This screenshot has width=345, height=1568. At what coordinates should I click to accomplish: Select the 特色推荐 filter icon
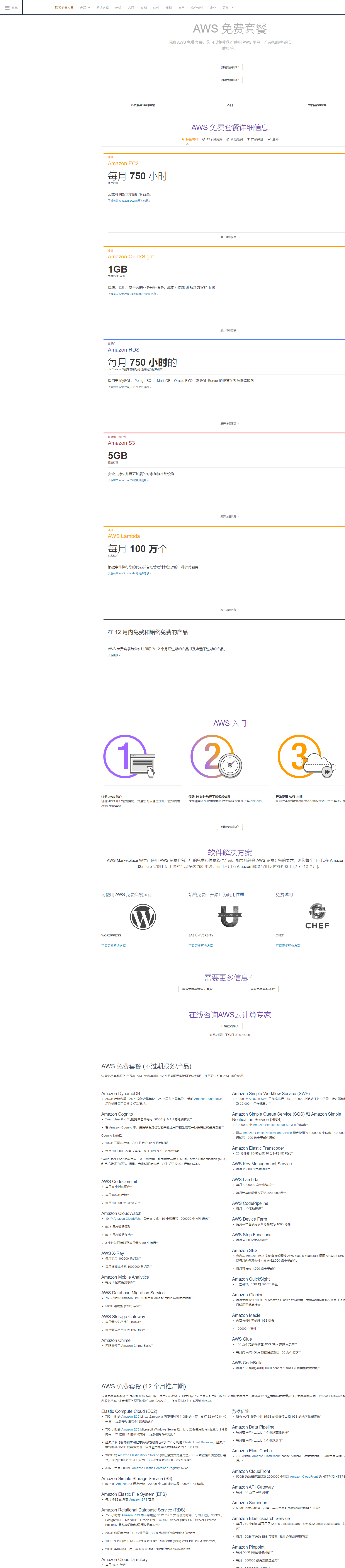coord(183,139)
